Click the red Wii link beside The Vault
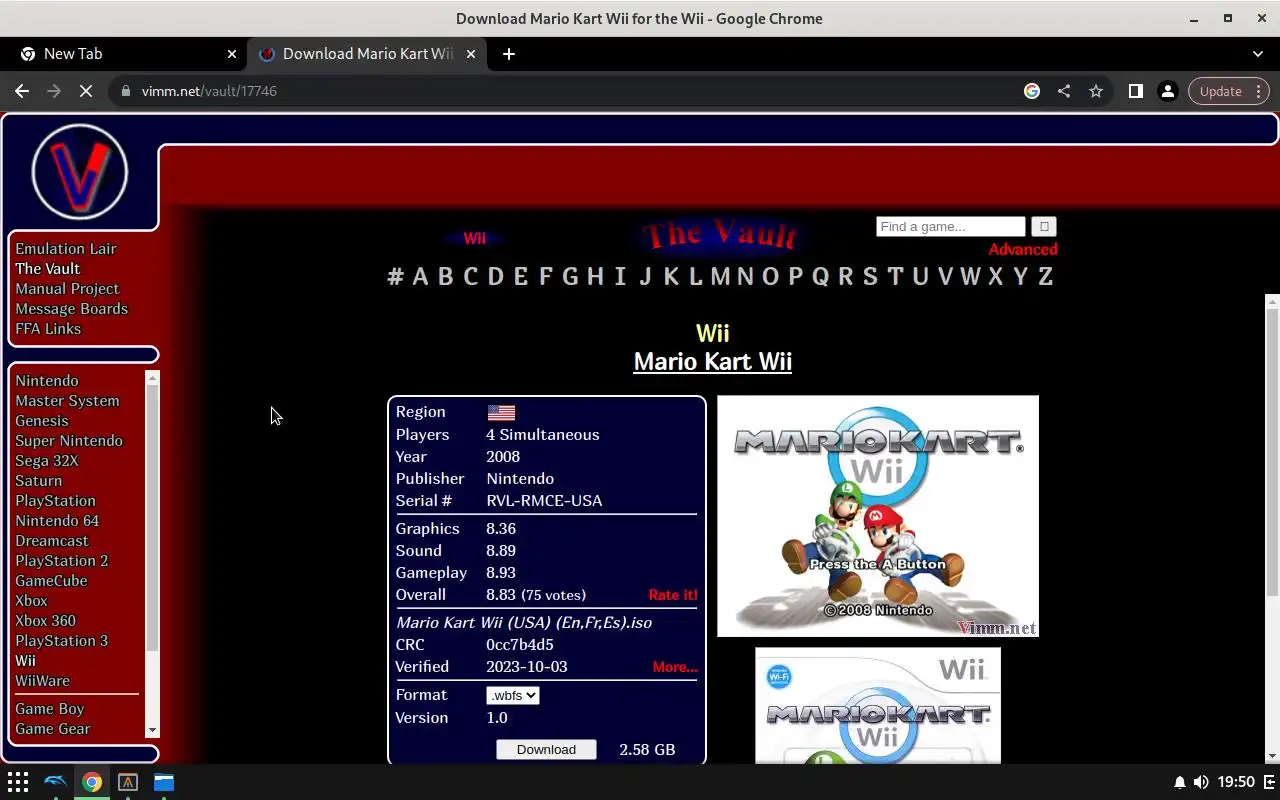 (x=474, y=239)
